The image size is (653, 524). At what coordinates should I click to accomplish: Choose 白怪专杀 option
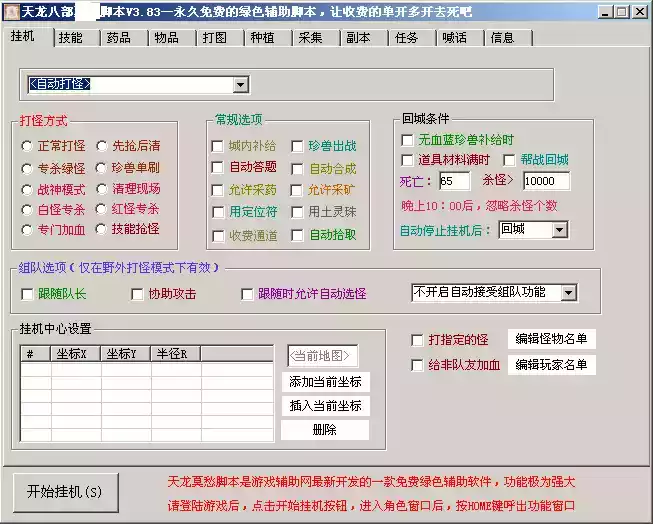coord(27,210)
